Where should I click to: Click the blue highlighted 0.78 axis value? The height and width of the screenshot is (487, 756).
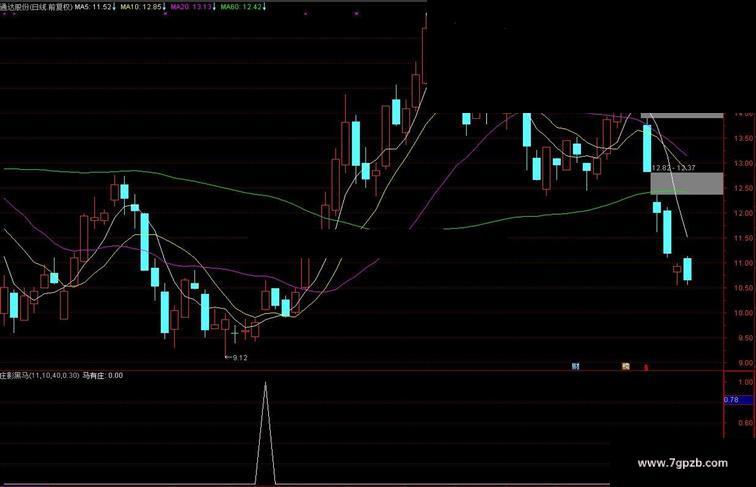[x=738, y=400]
